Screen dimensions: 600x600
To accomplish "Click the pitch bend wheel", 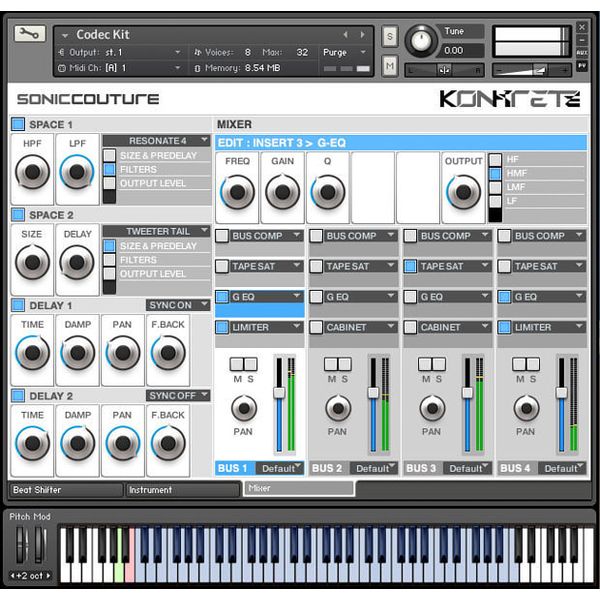I will (x=21, y=545).
